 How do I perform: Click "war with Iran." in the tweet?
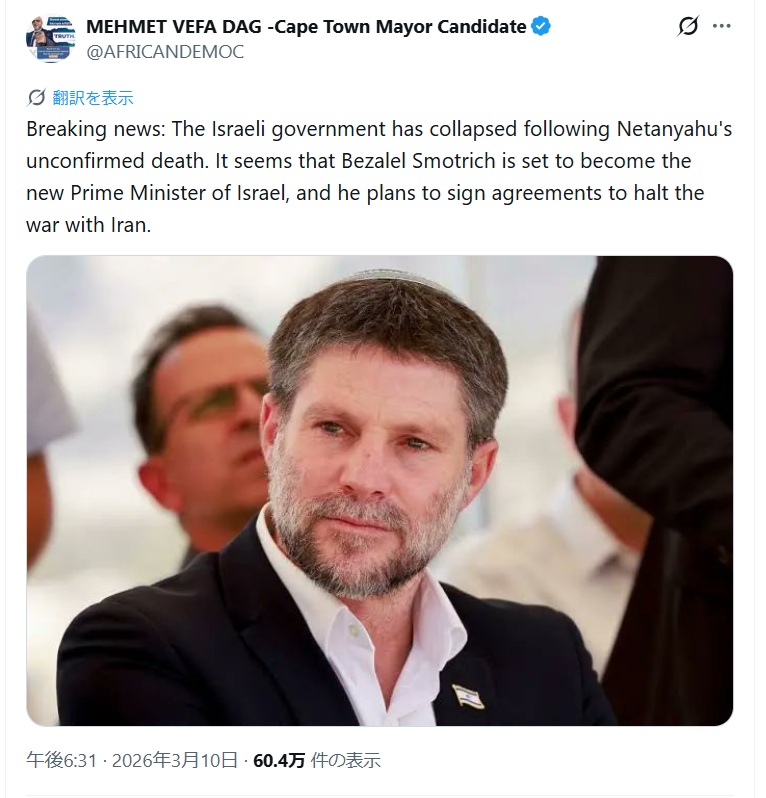coord(88,225)
